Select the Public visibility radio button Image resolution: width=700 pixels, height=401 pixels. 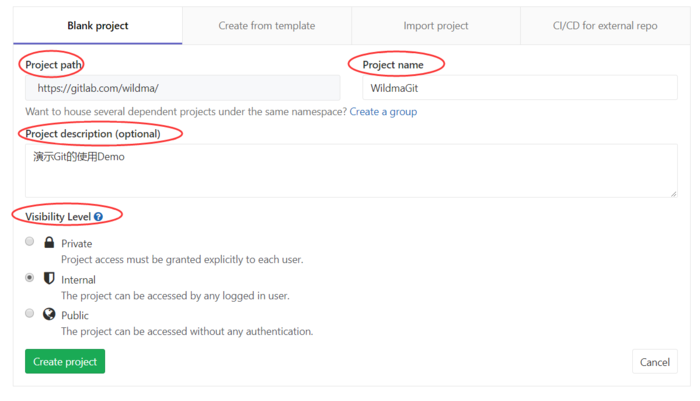[30, 314]
